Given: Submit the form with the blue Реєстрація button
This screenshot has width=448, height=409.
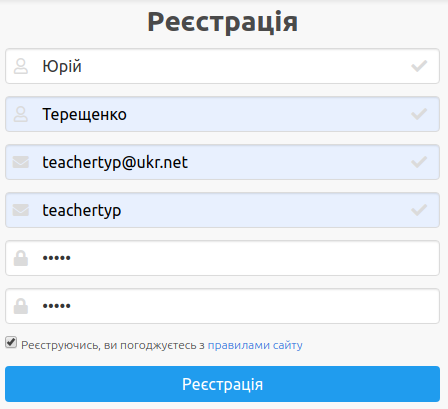Looking at the screenshot, I should tap(222, 384).
